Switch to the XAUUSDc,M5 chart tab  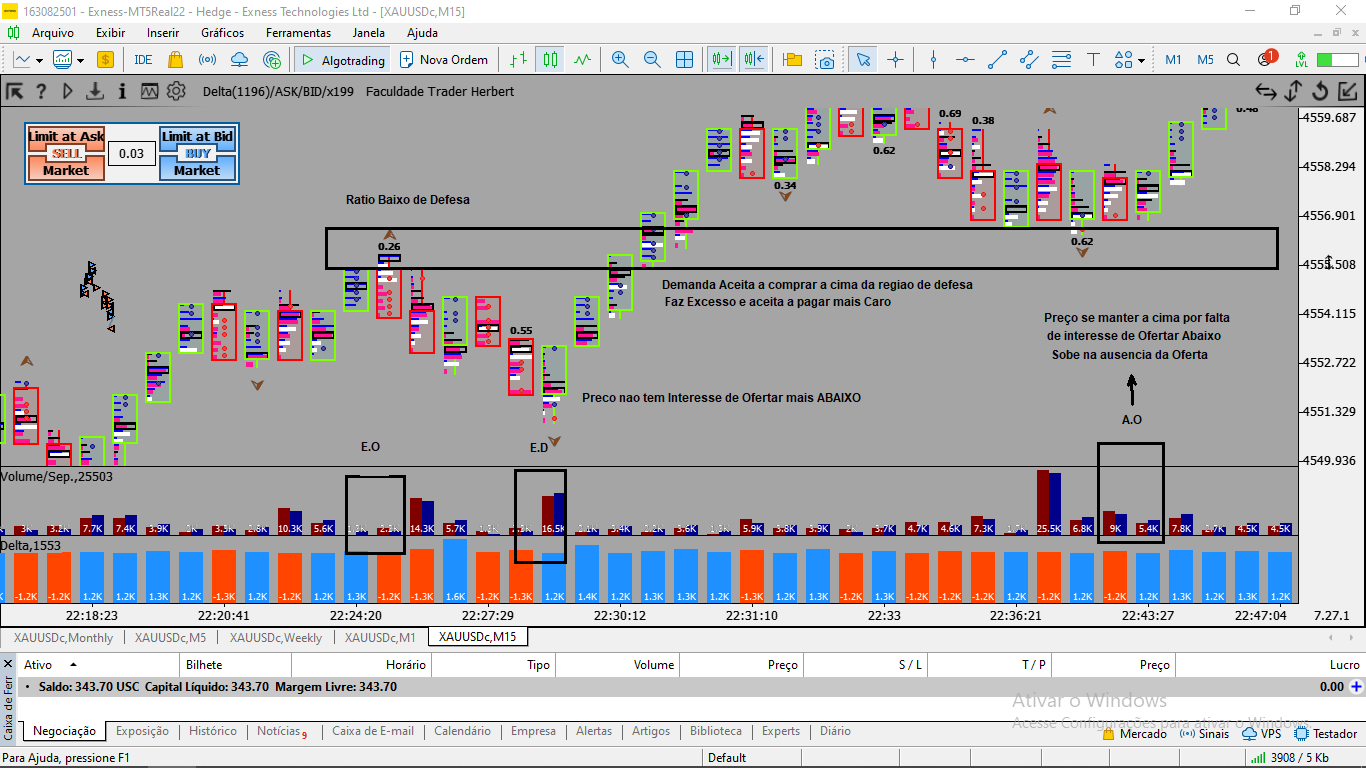171,637
